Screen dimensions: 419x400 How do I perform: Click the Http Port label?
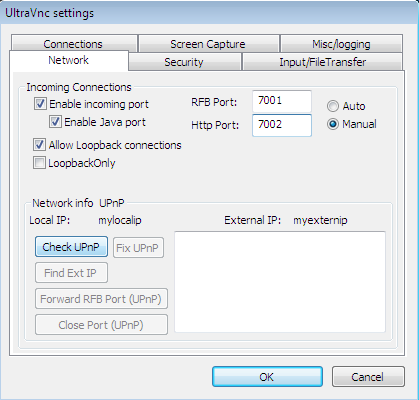(x=215, y=125)
